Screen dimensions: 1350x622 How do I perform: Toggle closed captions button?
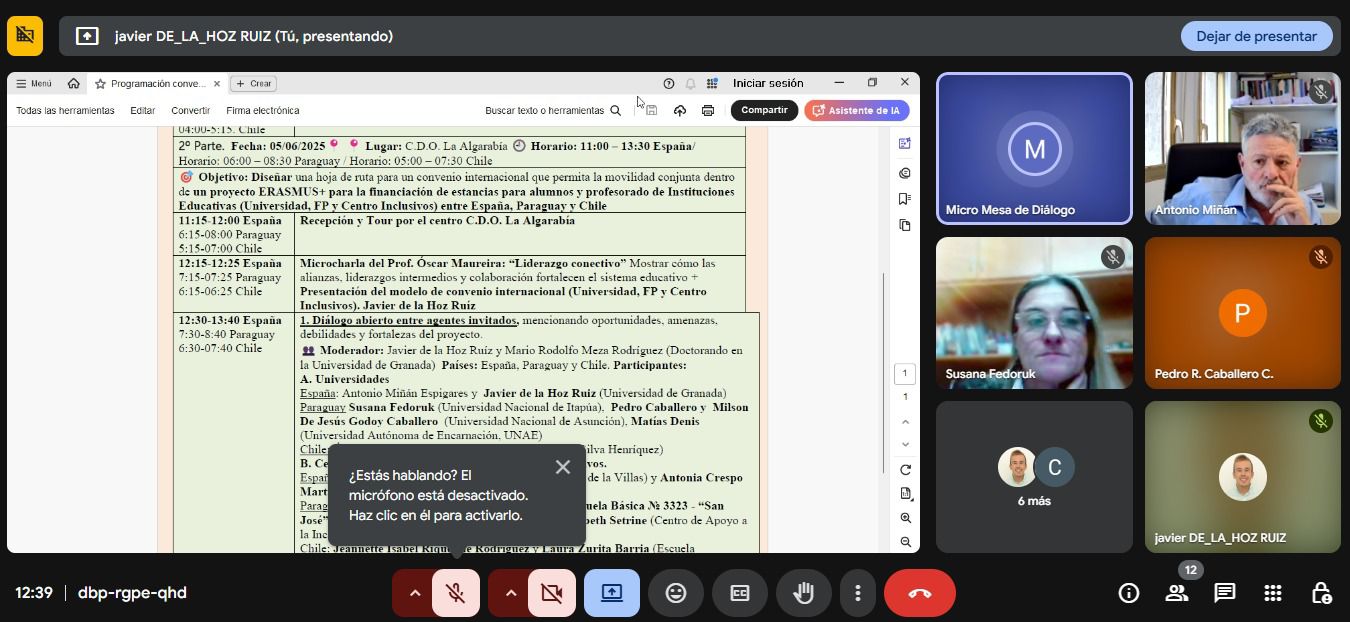tap(740, 593)
